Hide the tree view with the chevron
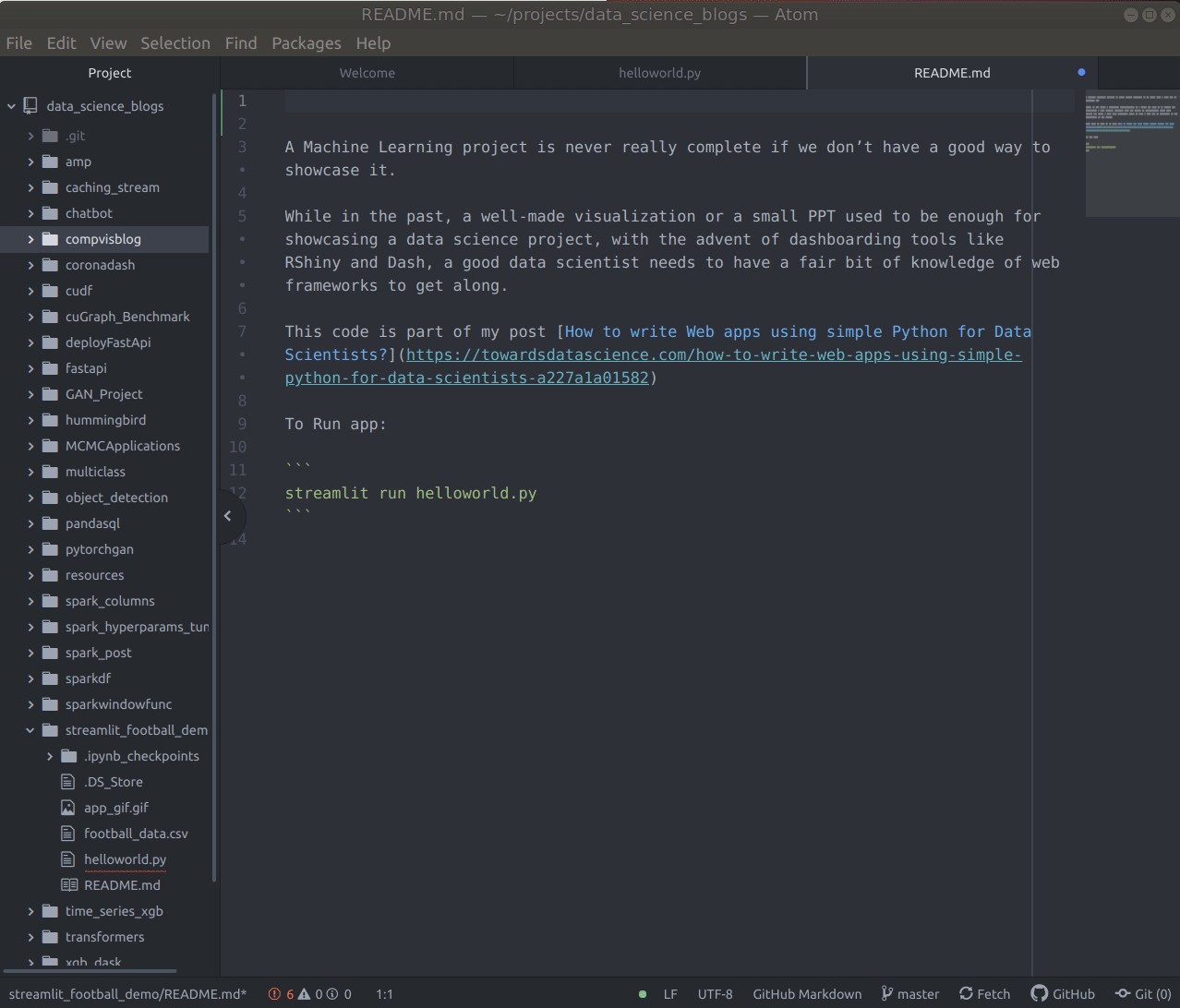Image resolution: width=1180 pixels, height=1008 pixels. point(227,516)
